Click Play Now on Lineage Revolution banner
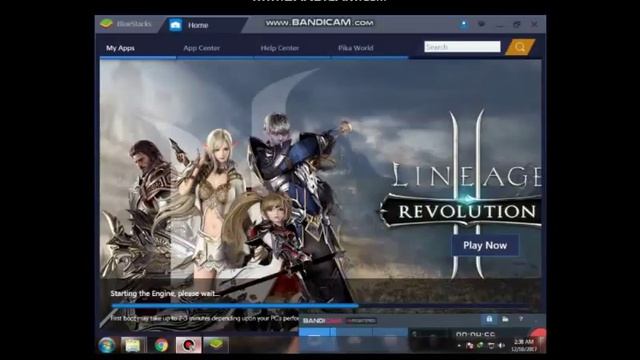 485,245
